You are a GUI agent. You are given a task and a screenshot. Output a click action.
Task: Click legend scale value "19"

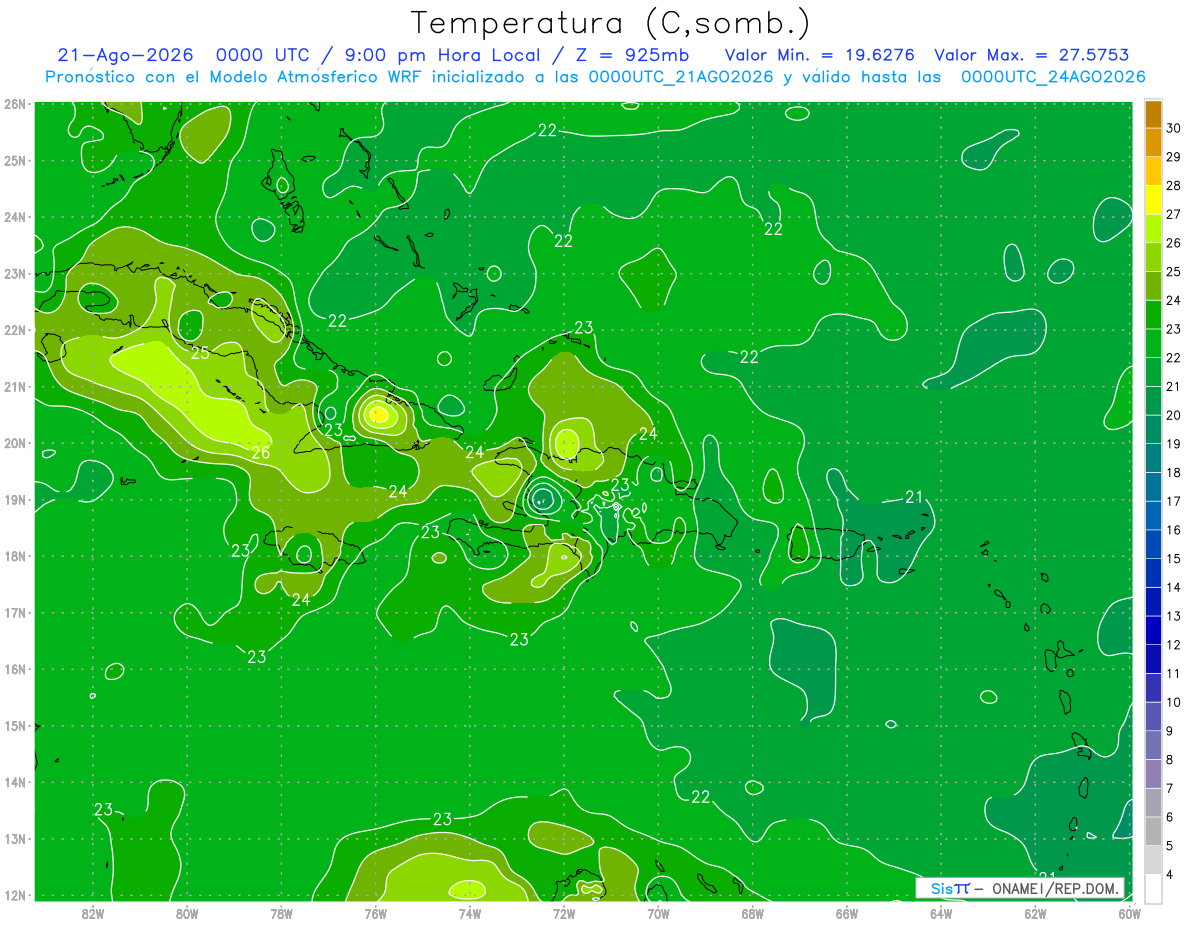[x=1174, y=444]
